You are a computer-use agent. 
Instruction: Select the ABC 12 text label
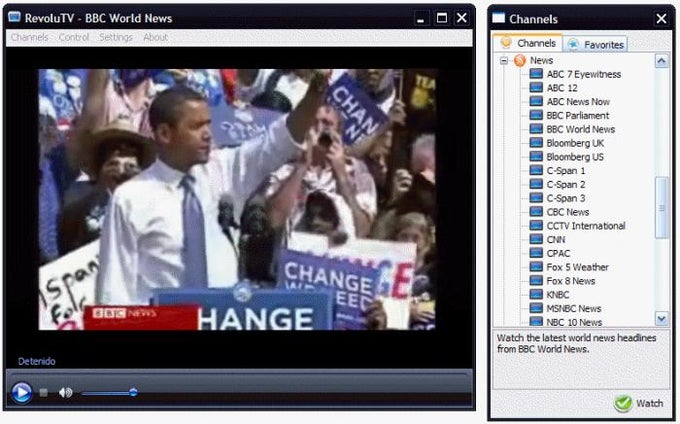(x=562, y=88)
